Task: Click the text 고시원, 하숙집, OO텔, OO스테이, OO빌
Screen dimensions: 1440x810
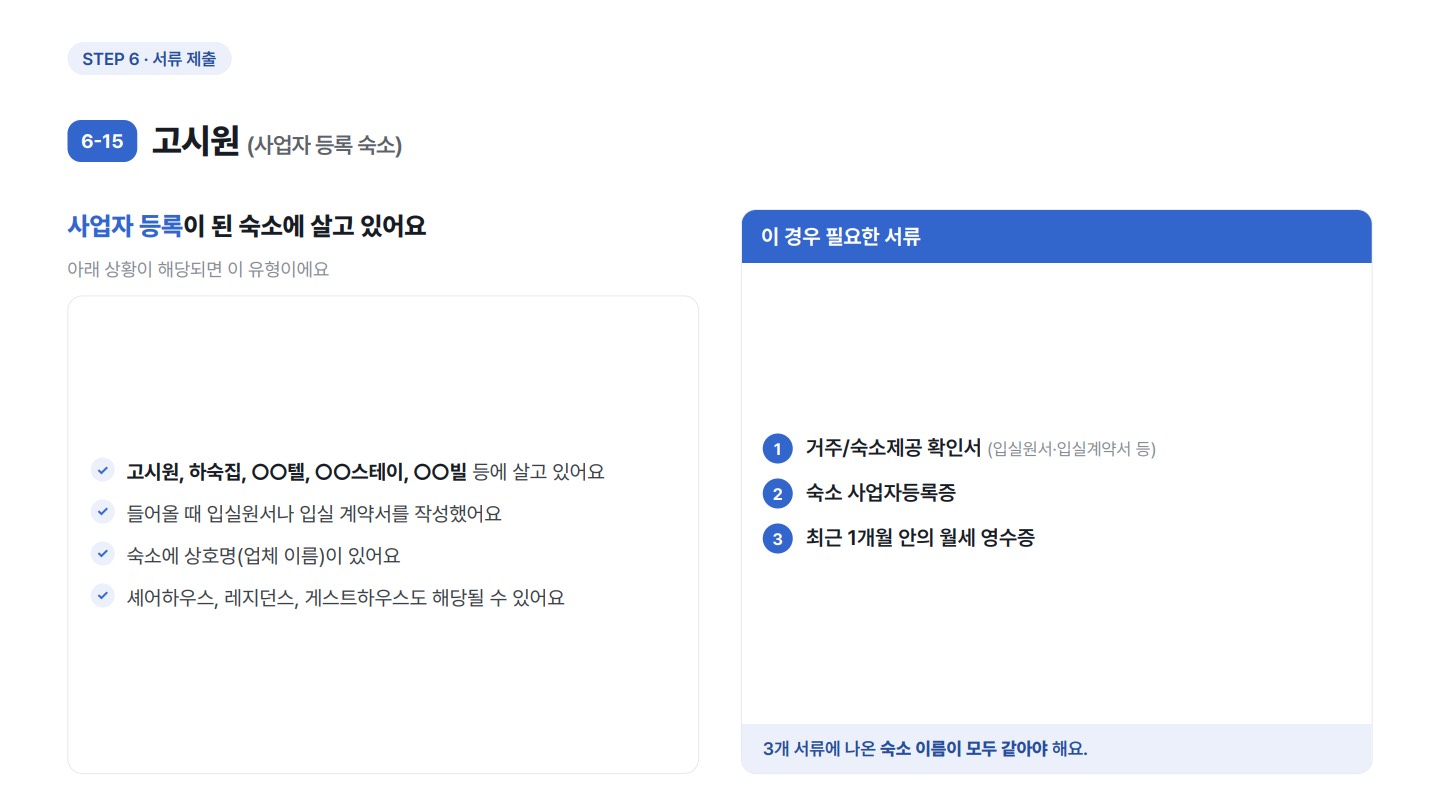Action: click(x=297, y=471)
